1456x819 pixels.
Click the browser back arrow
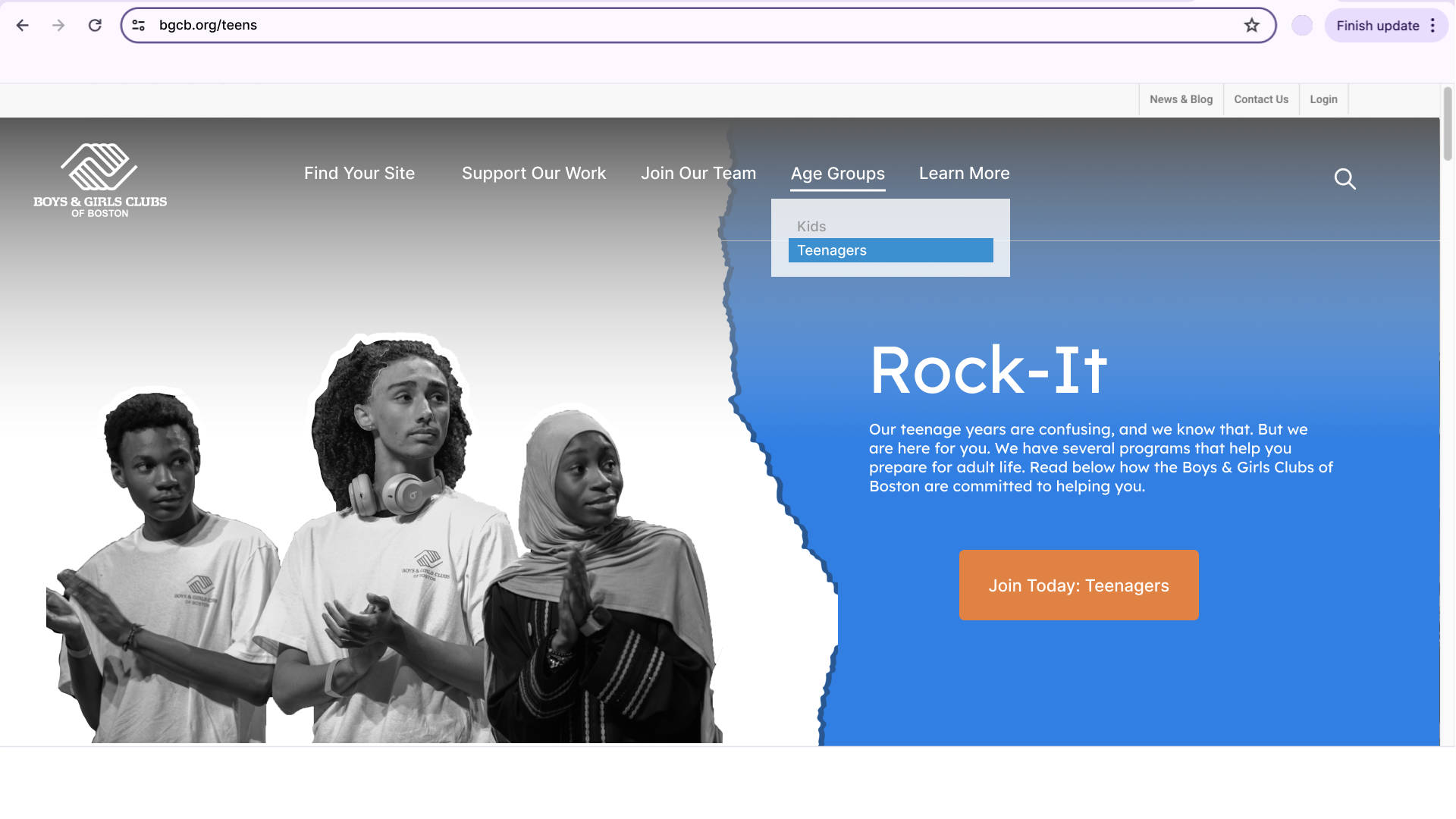tap(23, 25)
